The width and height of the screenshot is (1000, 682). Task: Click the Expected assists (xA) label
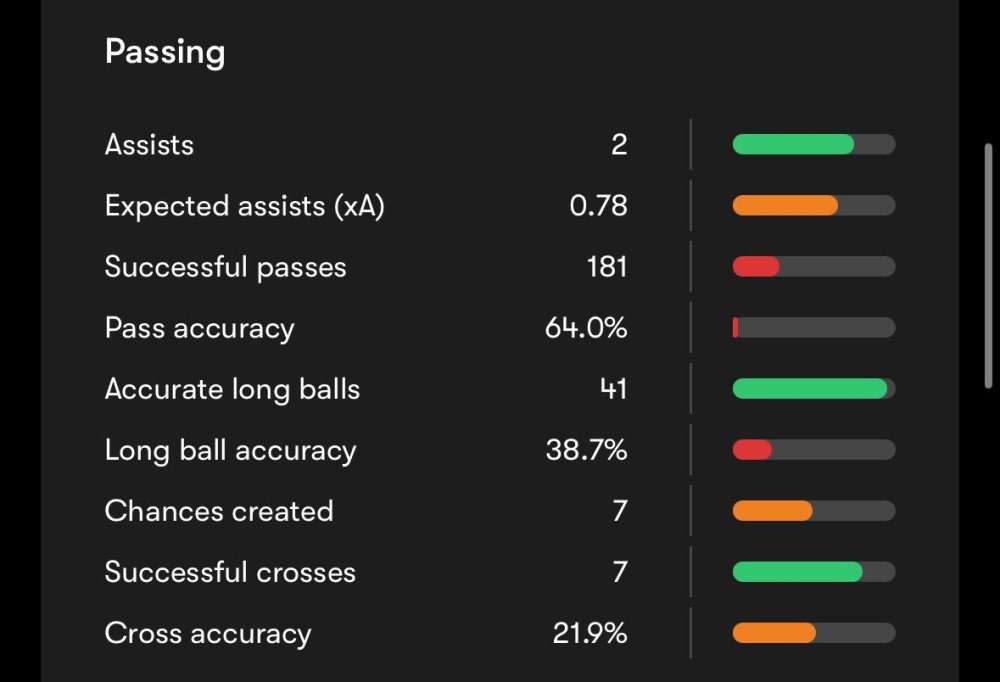pos(244,206)
